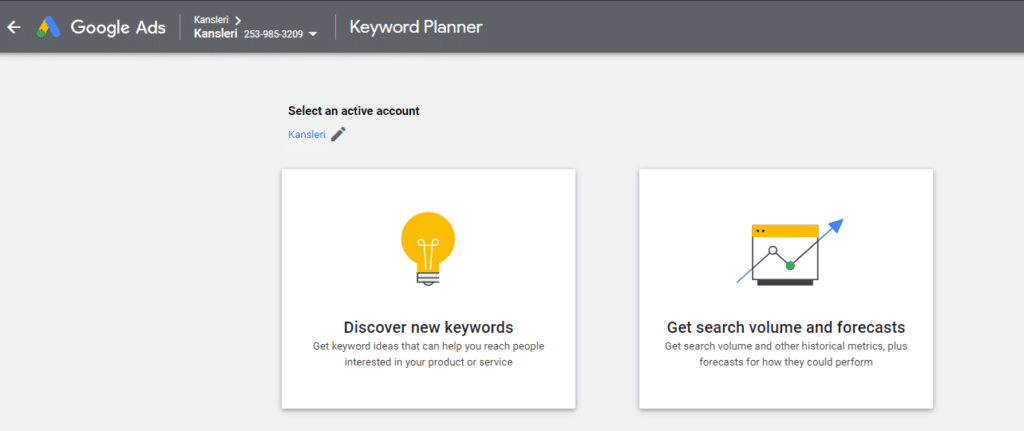Open Discover new keywords heading
The height and width of the screenshot is (431, 1024).
[x=428, y=327]
